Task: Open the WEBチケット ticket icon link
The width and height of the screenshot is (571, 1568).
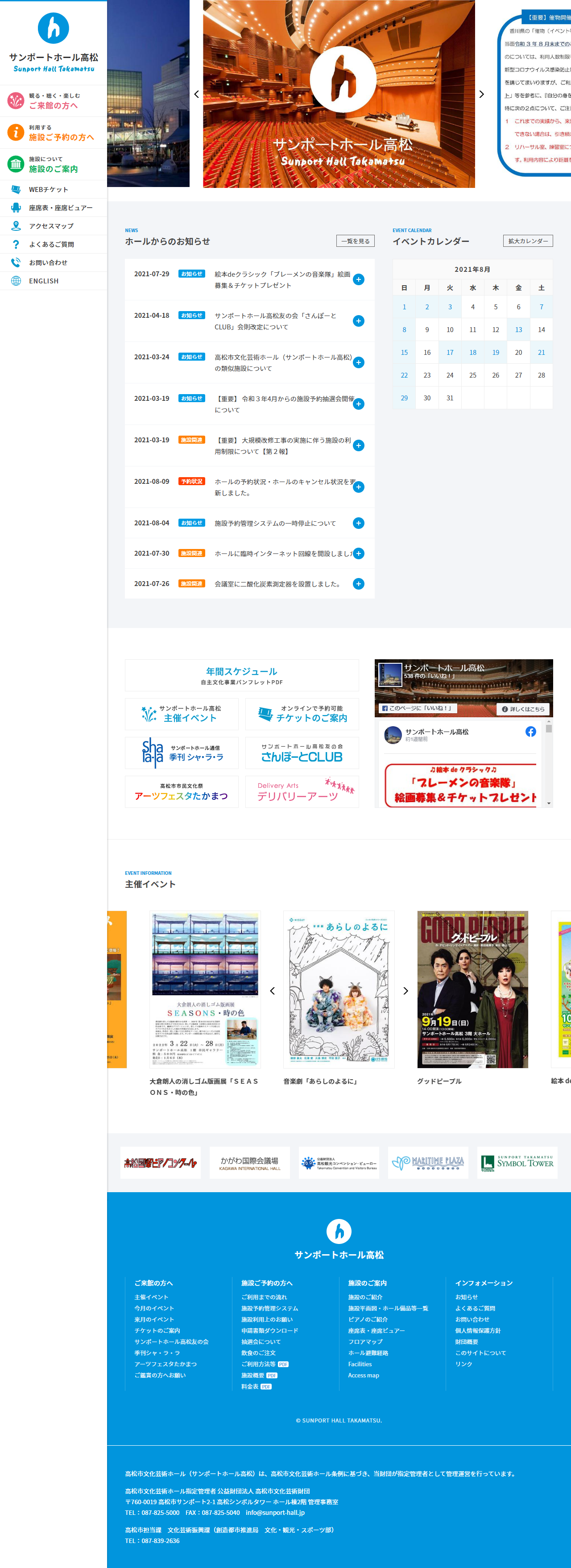Action: click(16, 189)
